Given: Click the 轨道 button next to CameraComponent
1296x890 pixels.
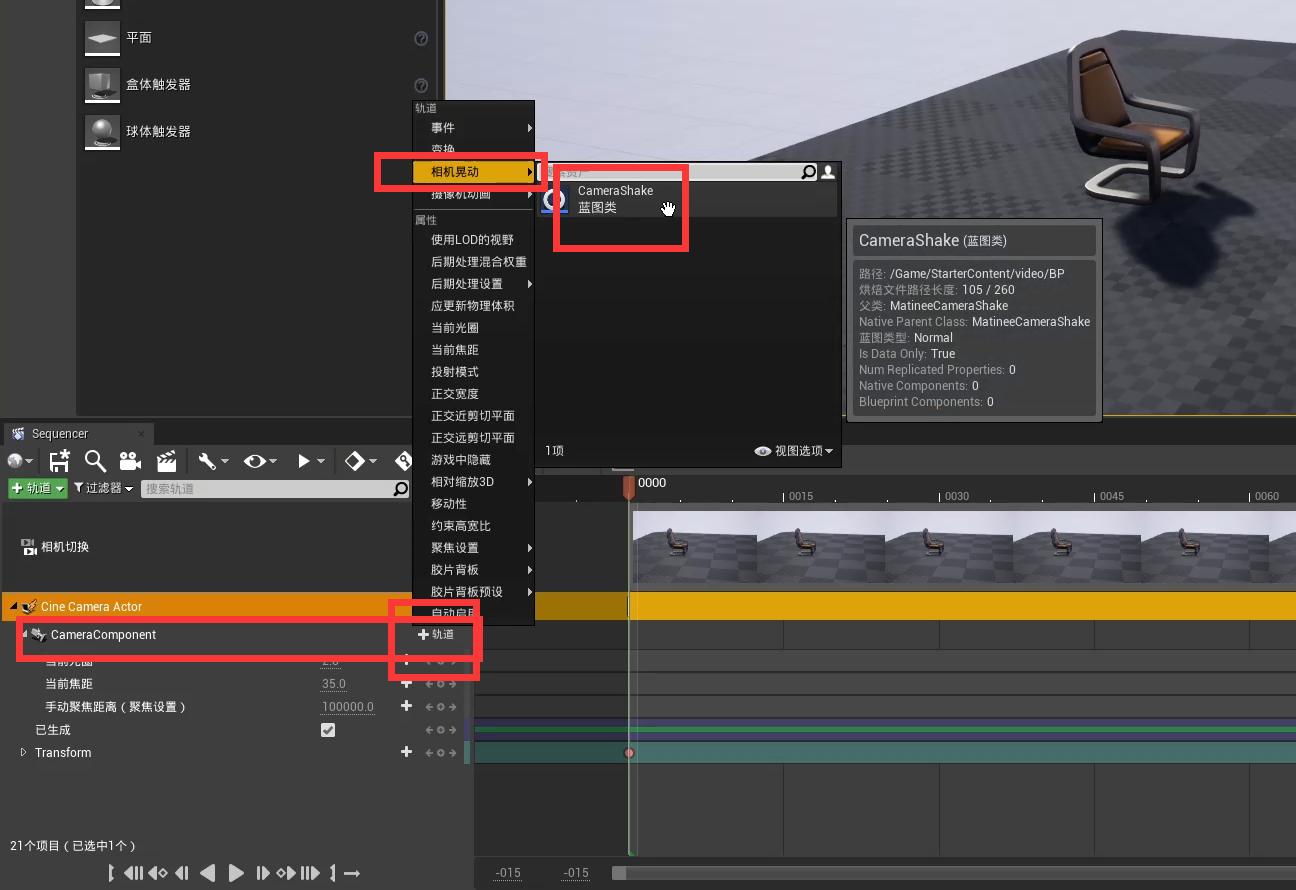Looking at the screenshot, I should (x=435, y=634).
